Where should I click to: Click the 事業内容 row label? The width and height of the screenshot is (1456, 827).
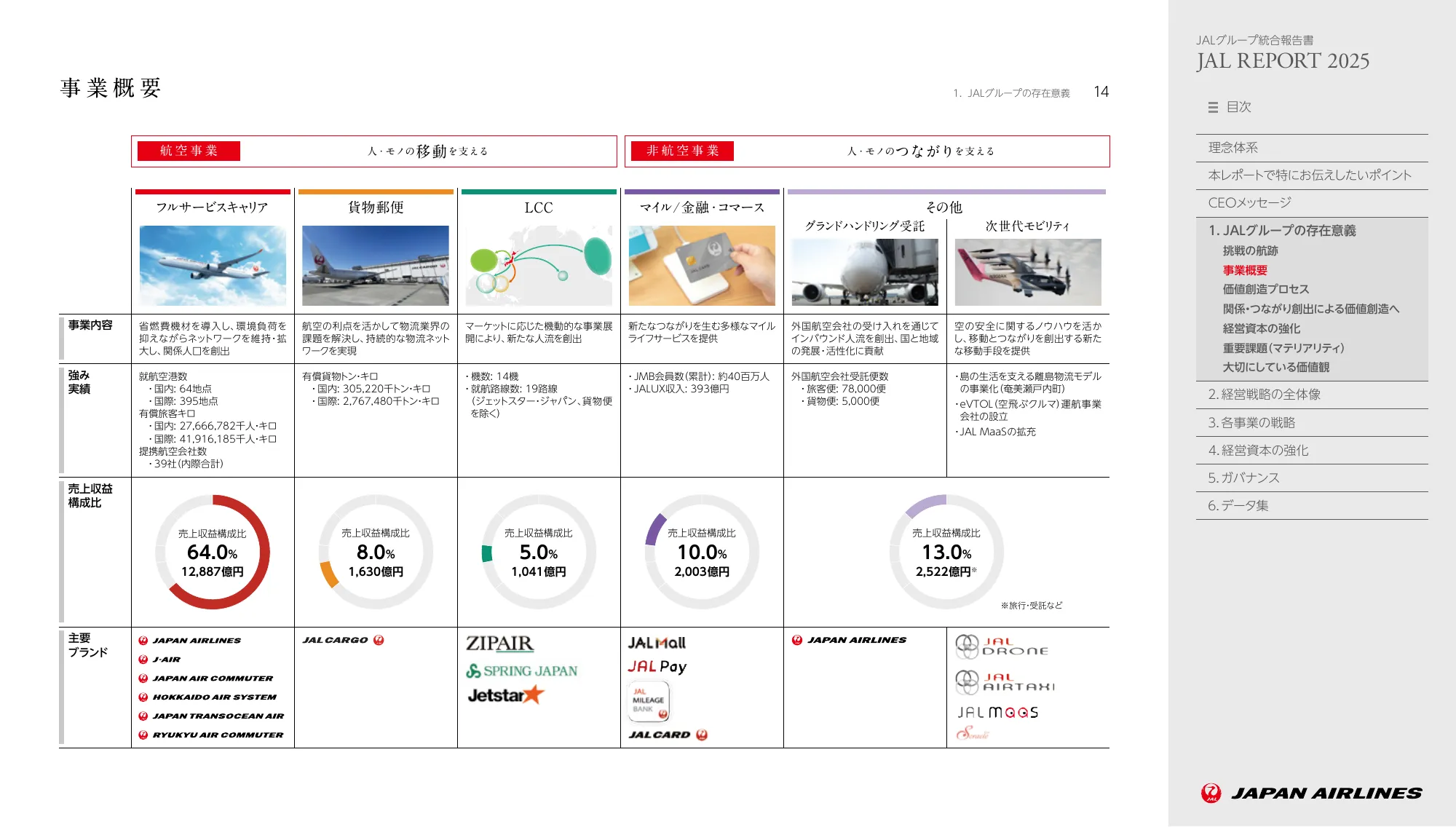click(90, 325)
